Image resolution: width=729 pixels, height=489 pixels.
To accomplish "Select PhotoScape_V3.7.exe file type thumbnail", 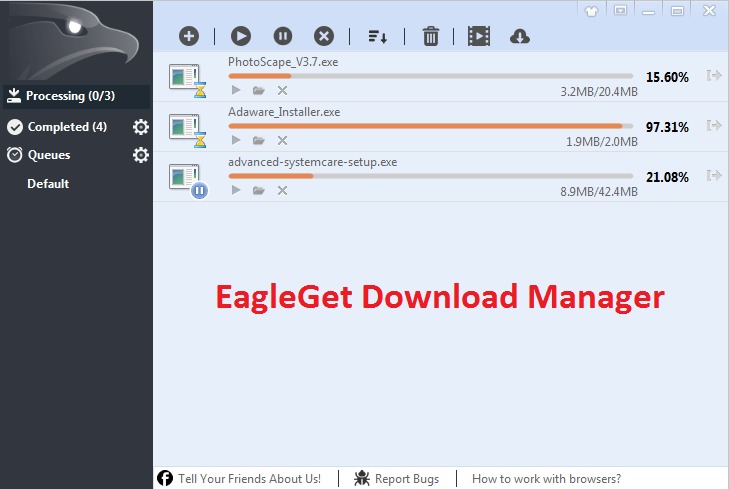I will tap(187, 80).
